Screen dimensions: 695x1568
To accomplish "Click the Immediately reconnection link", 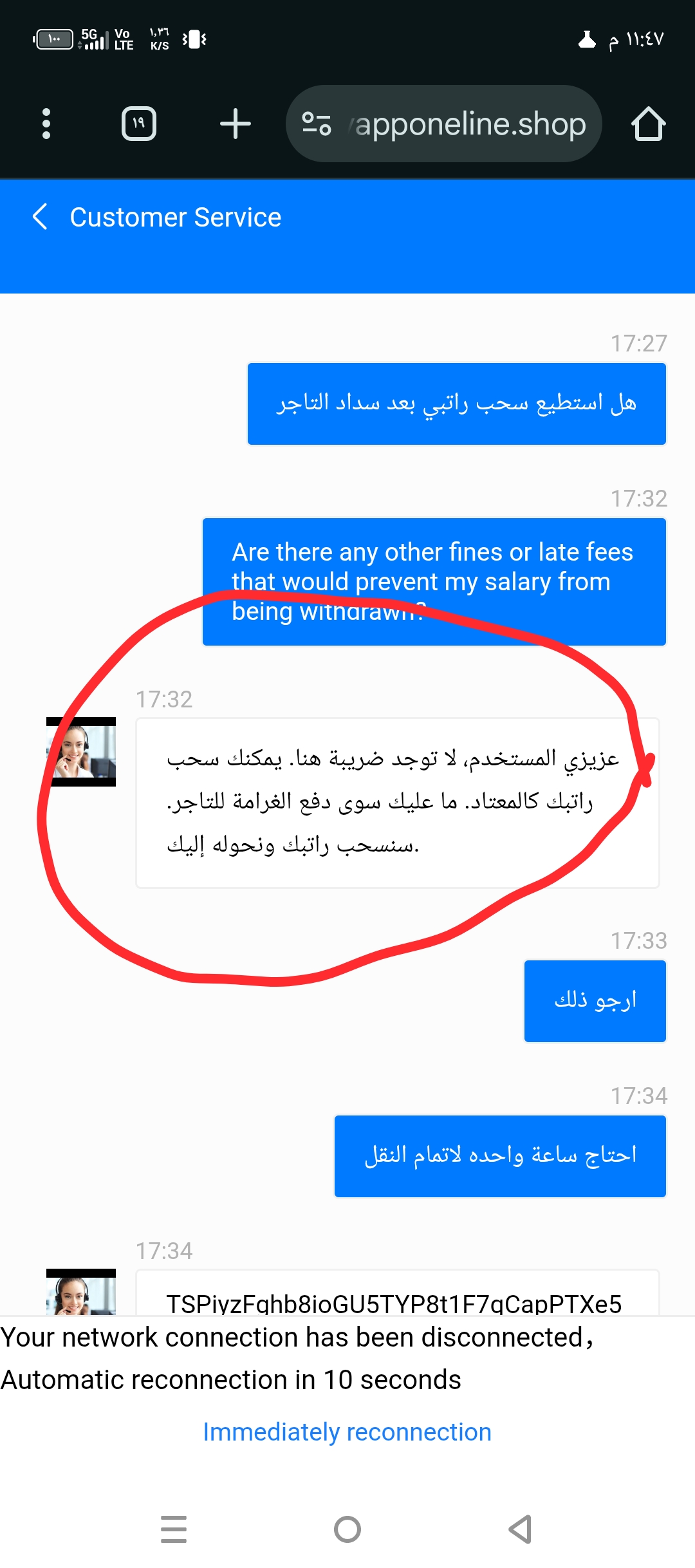I will pos(347,1432).
